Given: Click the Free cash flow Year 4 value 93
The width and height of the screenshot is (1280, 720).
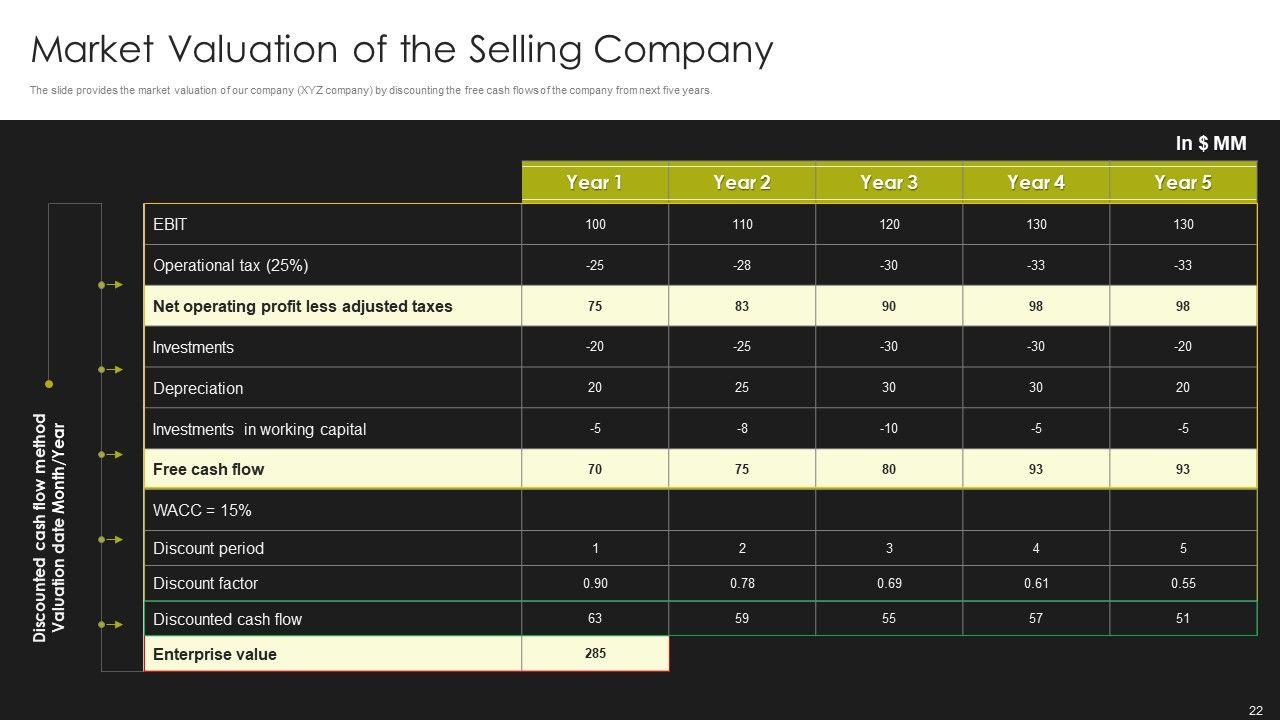Looking at the screenshot, I should click(x=1036, y=469).
